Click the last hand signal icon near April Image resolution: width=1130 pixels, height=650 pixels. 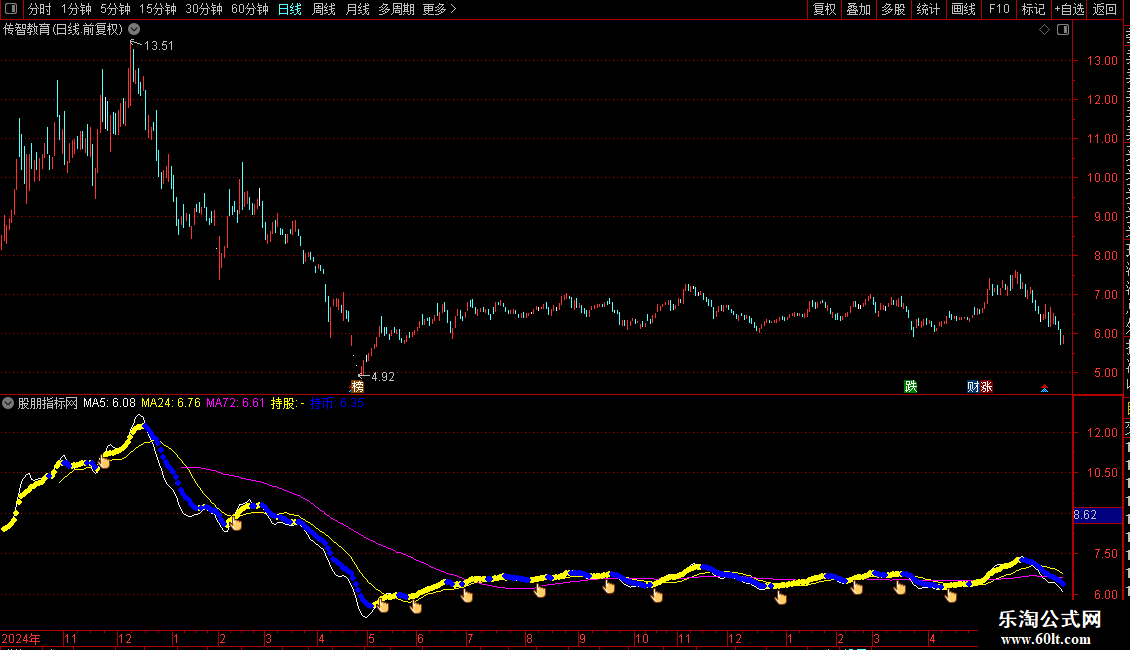pyautogui.click(x=951, y=595)
